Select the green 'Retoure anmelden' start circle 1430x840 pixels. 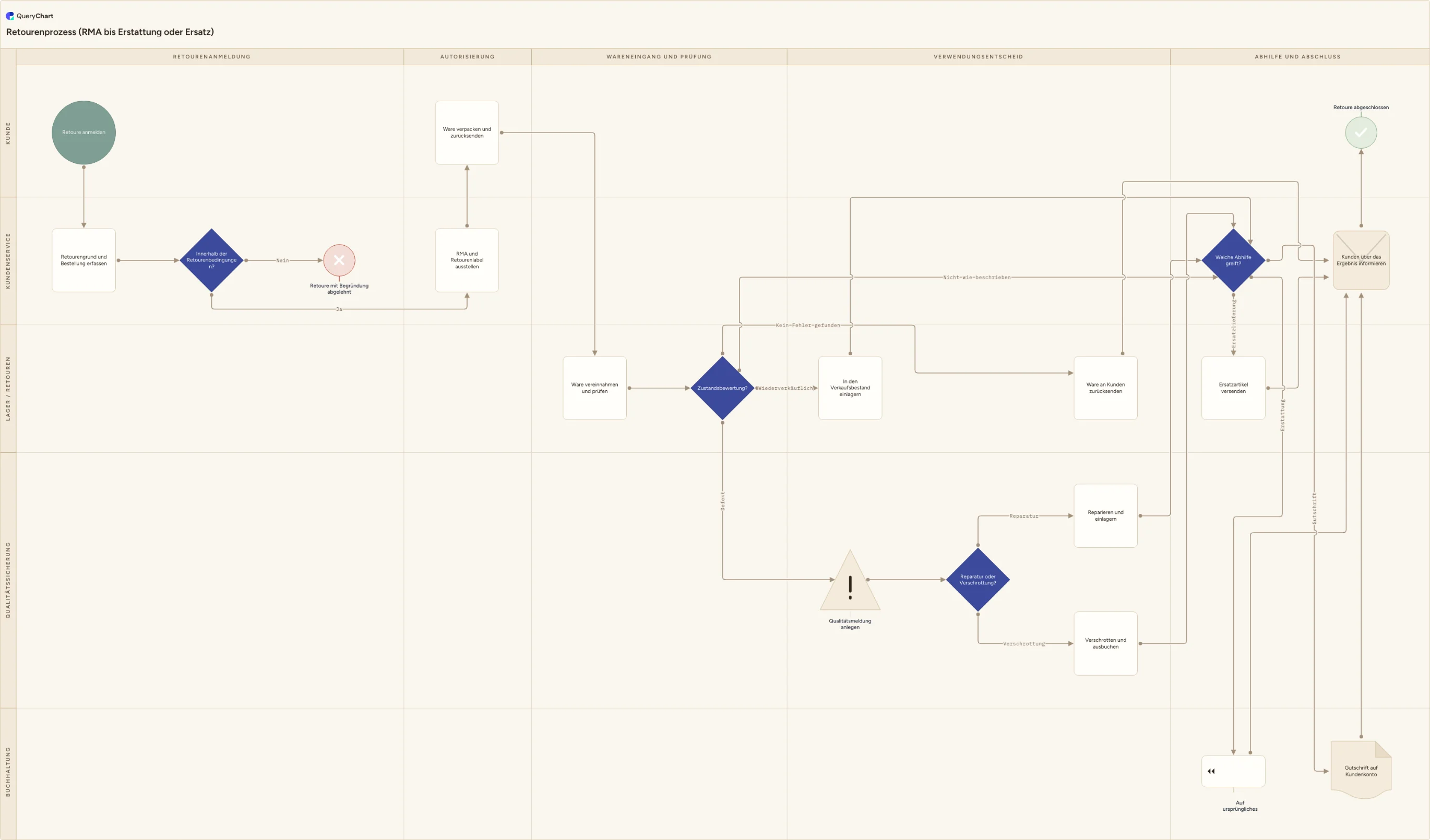coord(84,133)
